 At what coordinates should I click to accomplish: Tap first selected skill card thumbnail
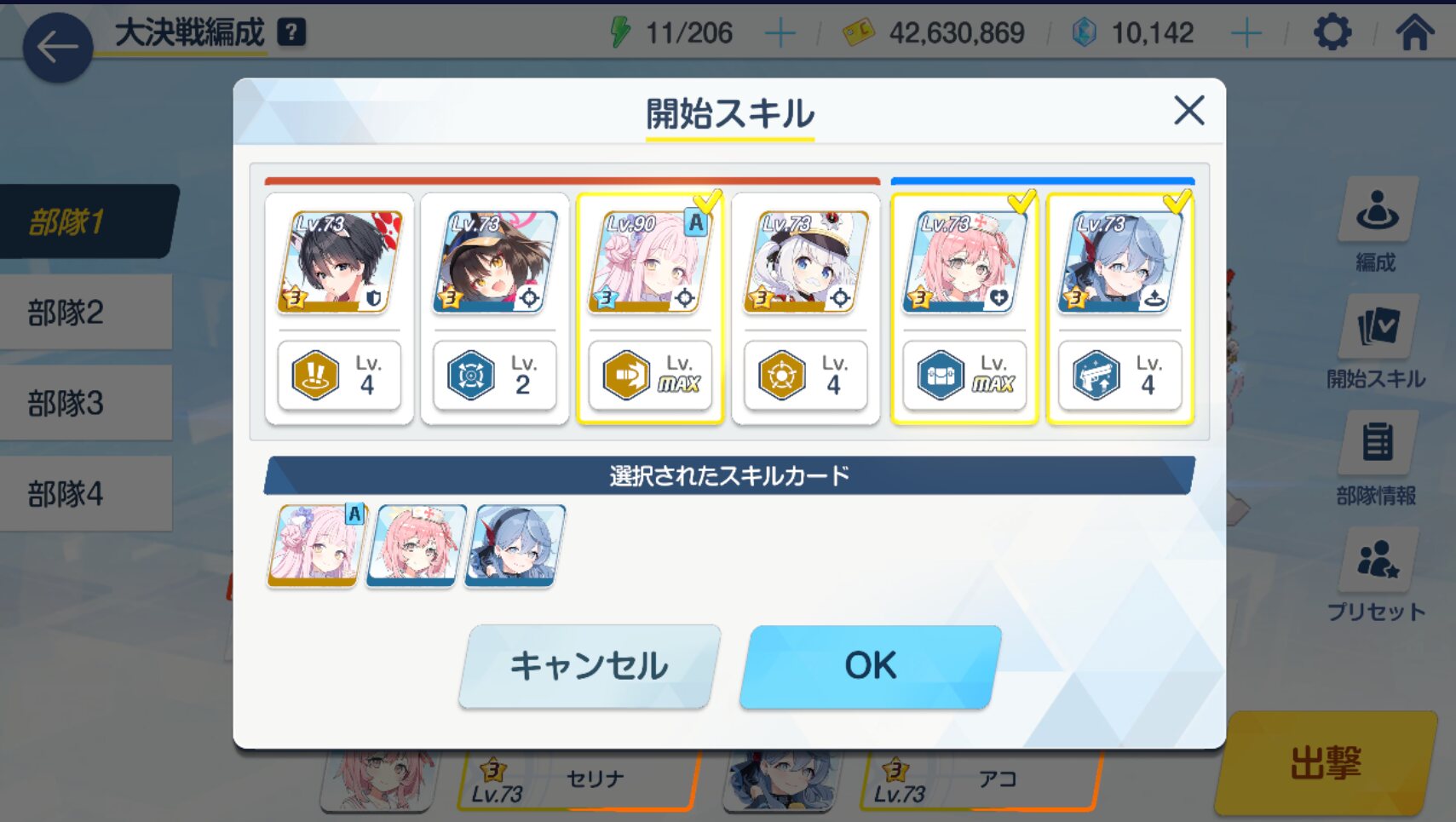pyautogui.click(x=316, y=546)
